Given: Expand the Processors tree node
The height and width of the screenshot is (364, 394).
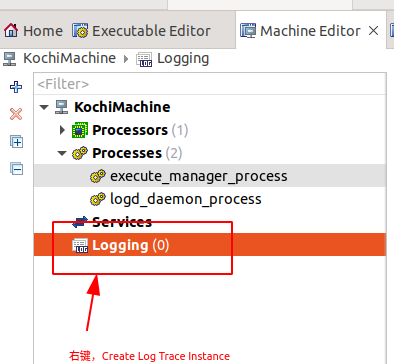Looking at the screenshot, I should click(x=62, y=130).
